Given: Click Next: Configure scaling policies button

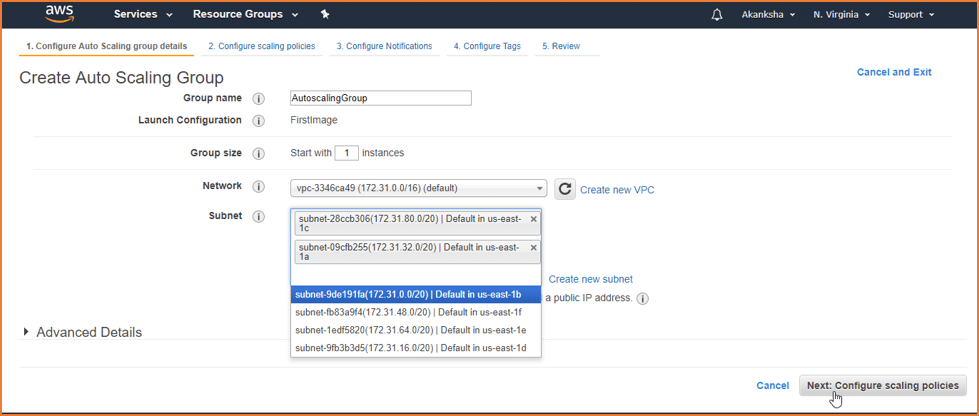Looking at the screenshot, I should (x=883, y=385).
